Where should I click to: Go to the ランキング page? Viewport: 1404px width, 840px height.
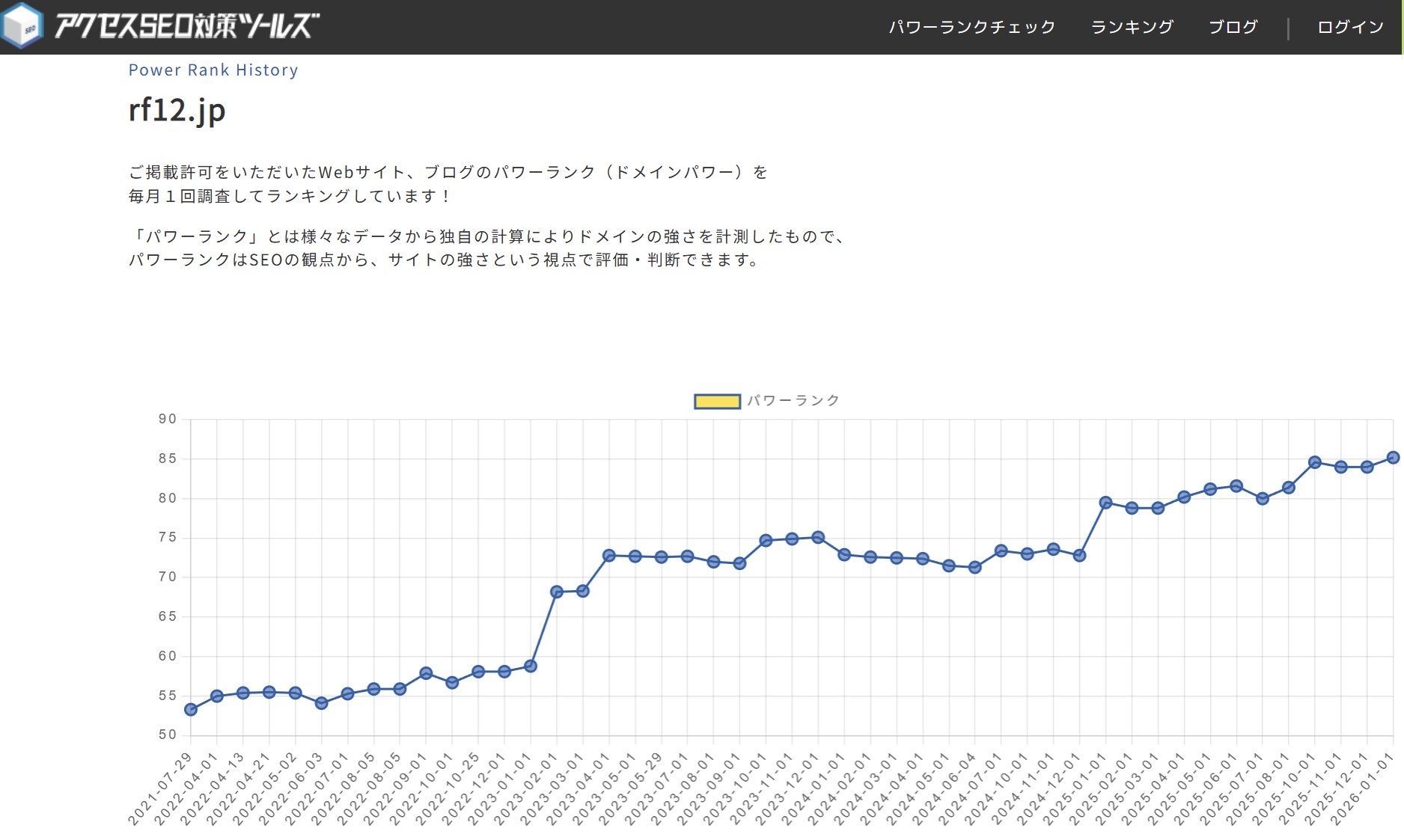coord(1132,28)
